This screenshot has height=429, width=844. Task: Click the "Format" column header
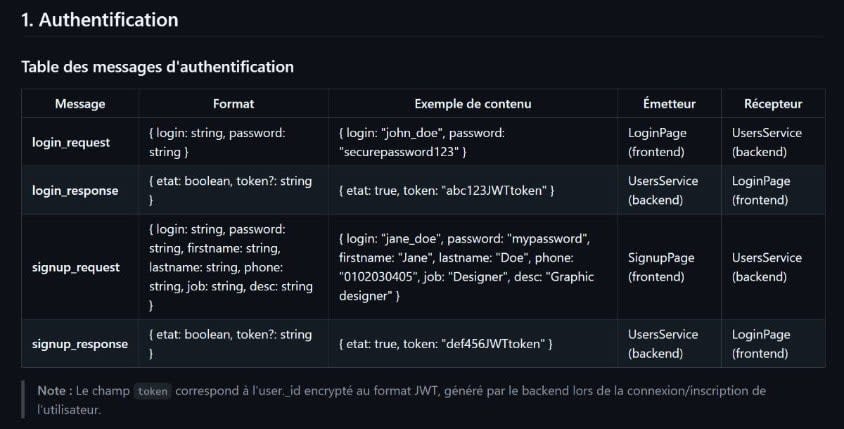click(233, 104)
